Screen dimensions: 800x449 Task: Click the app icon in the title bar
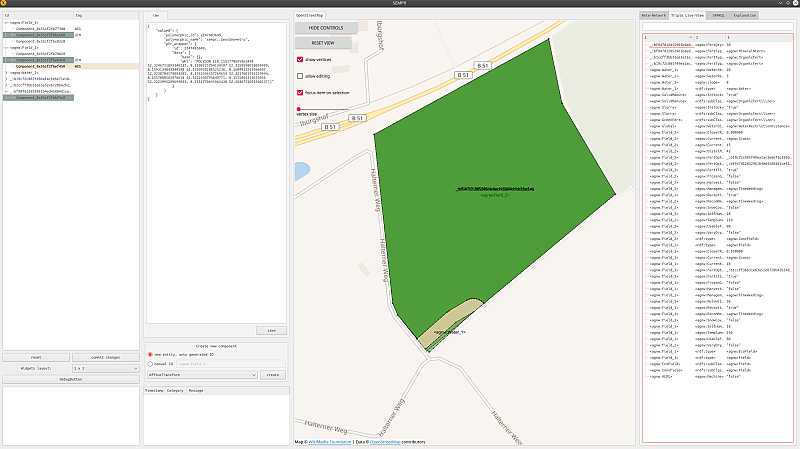pyautogui.click(x=3, y=3)
